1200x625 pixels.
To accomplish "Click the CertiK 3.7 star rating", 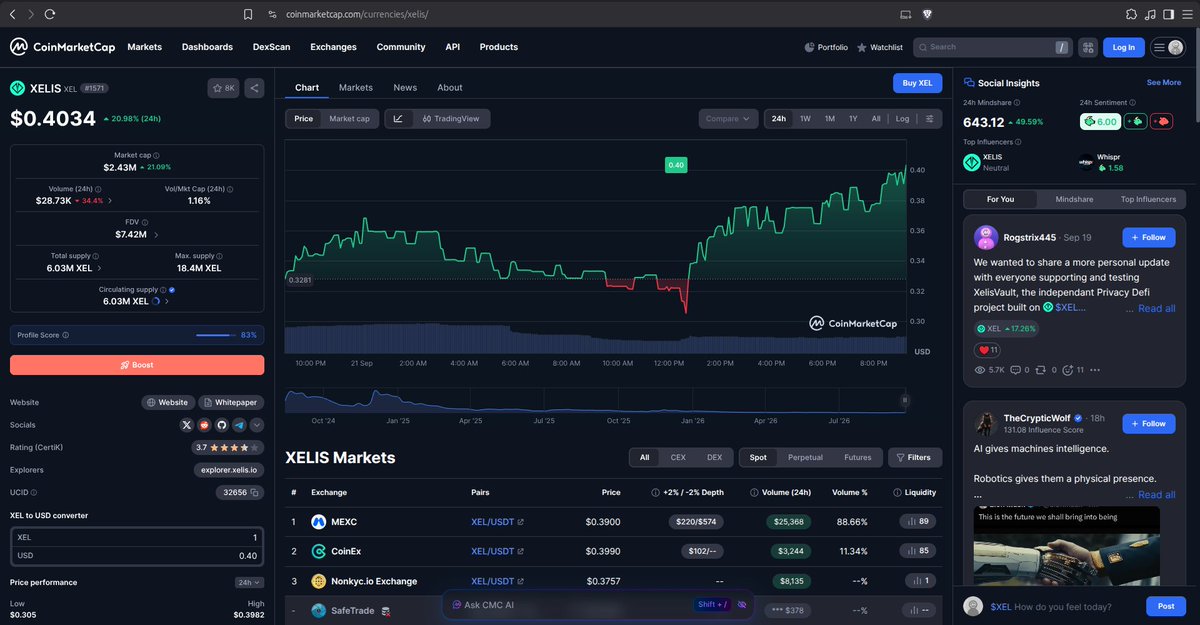I will tap(228, 448).
